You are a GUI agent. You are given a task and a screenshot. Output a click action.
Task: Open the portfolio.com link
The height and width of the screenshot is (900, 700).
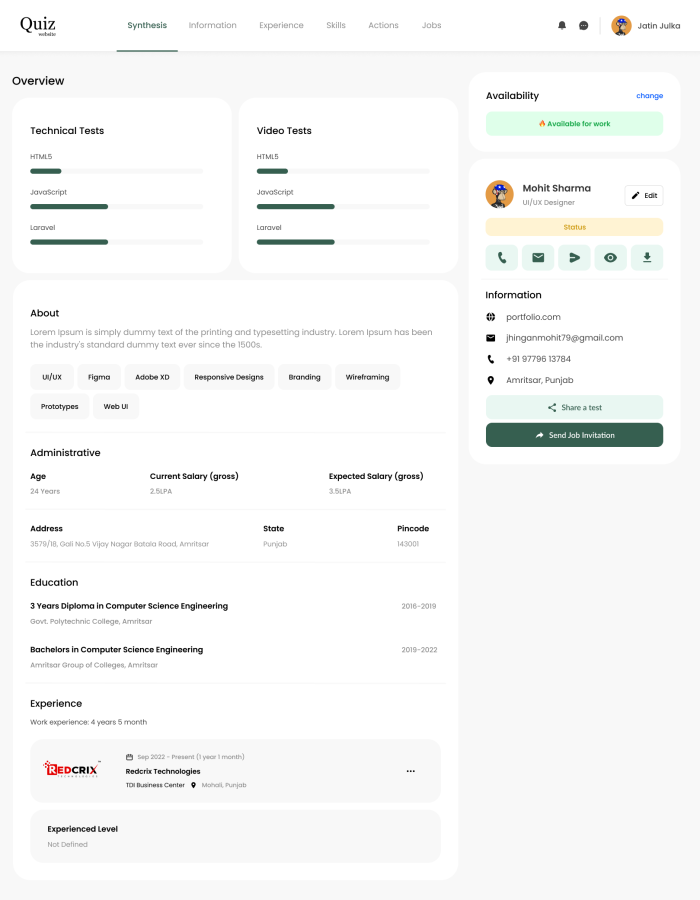[533, 317]
